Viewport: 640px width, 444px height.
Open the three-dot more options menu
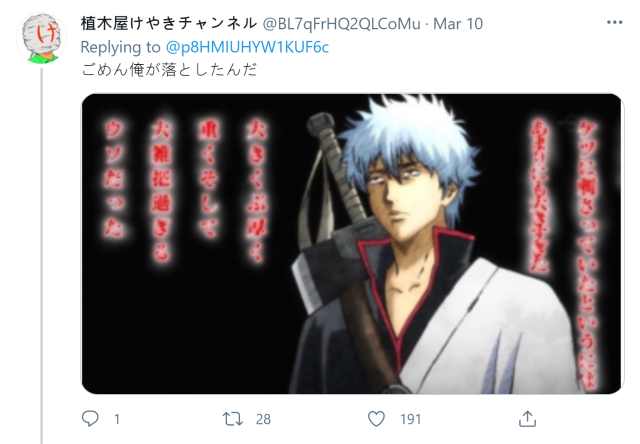[x=614, y=22]
